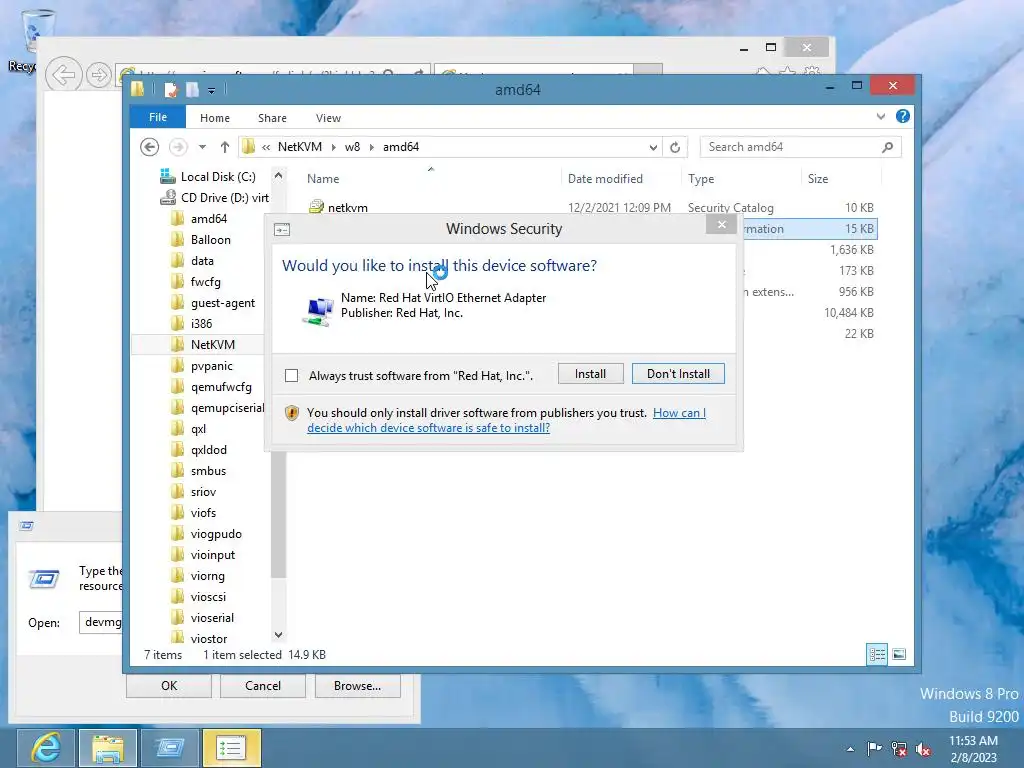
Task: Click the Install button
Action: (x=590, y=374)
